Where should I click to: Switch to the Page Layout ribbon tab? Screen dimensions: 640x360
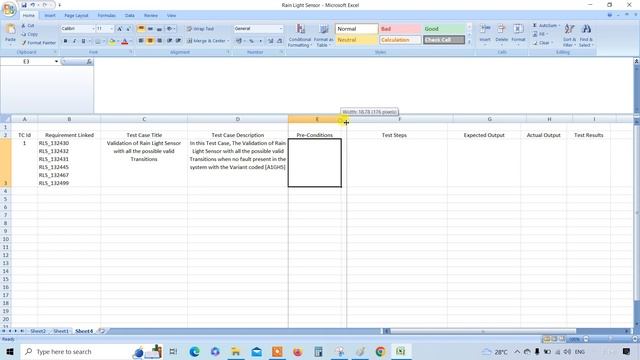76,16
